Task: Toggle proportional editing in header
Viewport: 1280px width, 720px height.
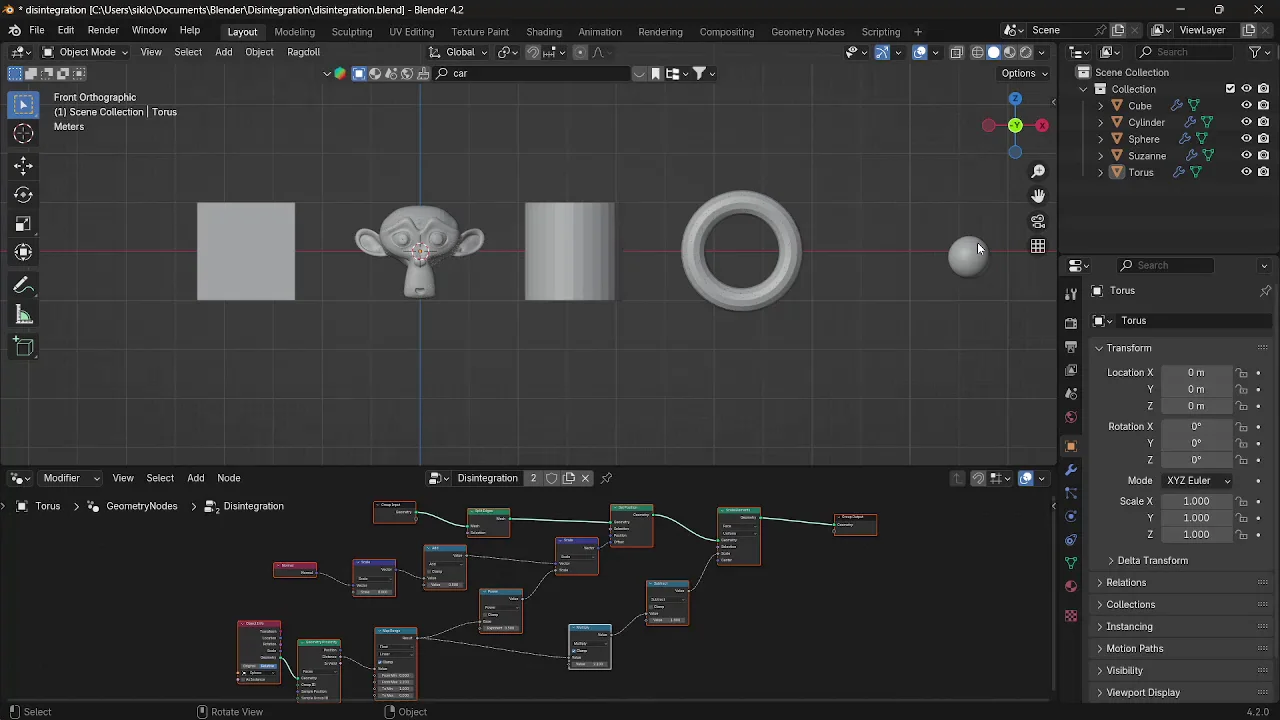Action: click(x=580, y=52)
